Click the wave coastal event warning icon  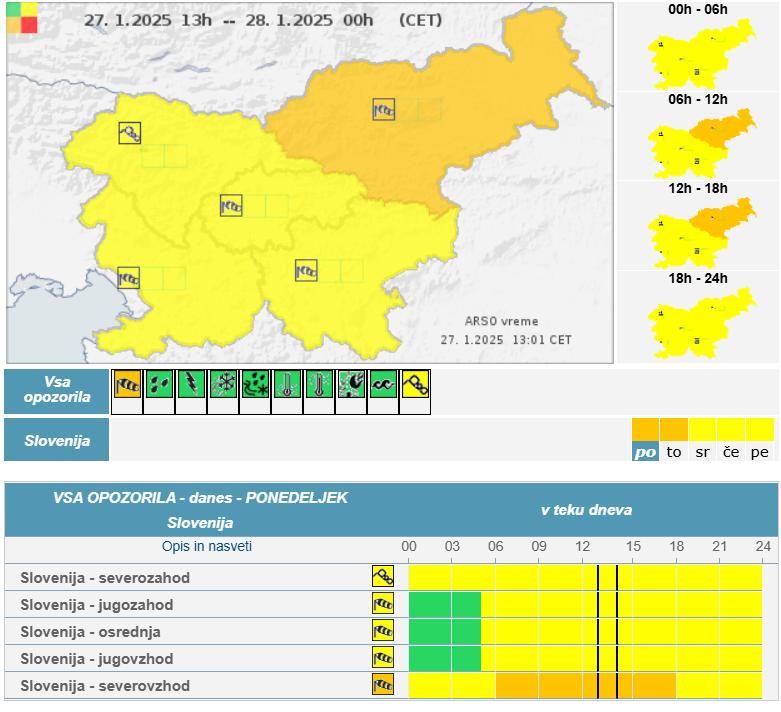383,385
